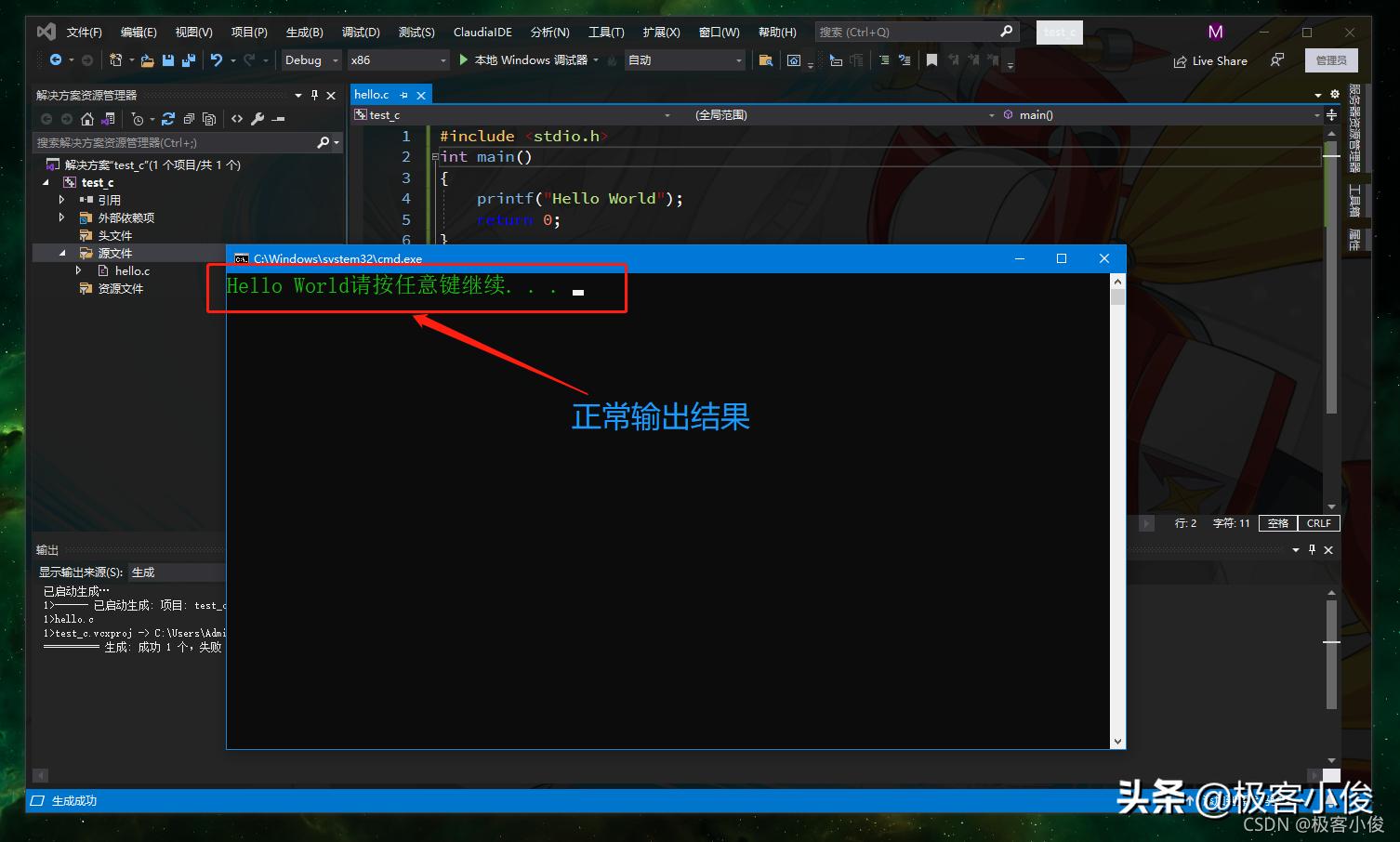Screen dimensions: 1400x842
Task: Click the 管理员 button
Action: (1331, 59)
